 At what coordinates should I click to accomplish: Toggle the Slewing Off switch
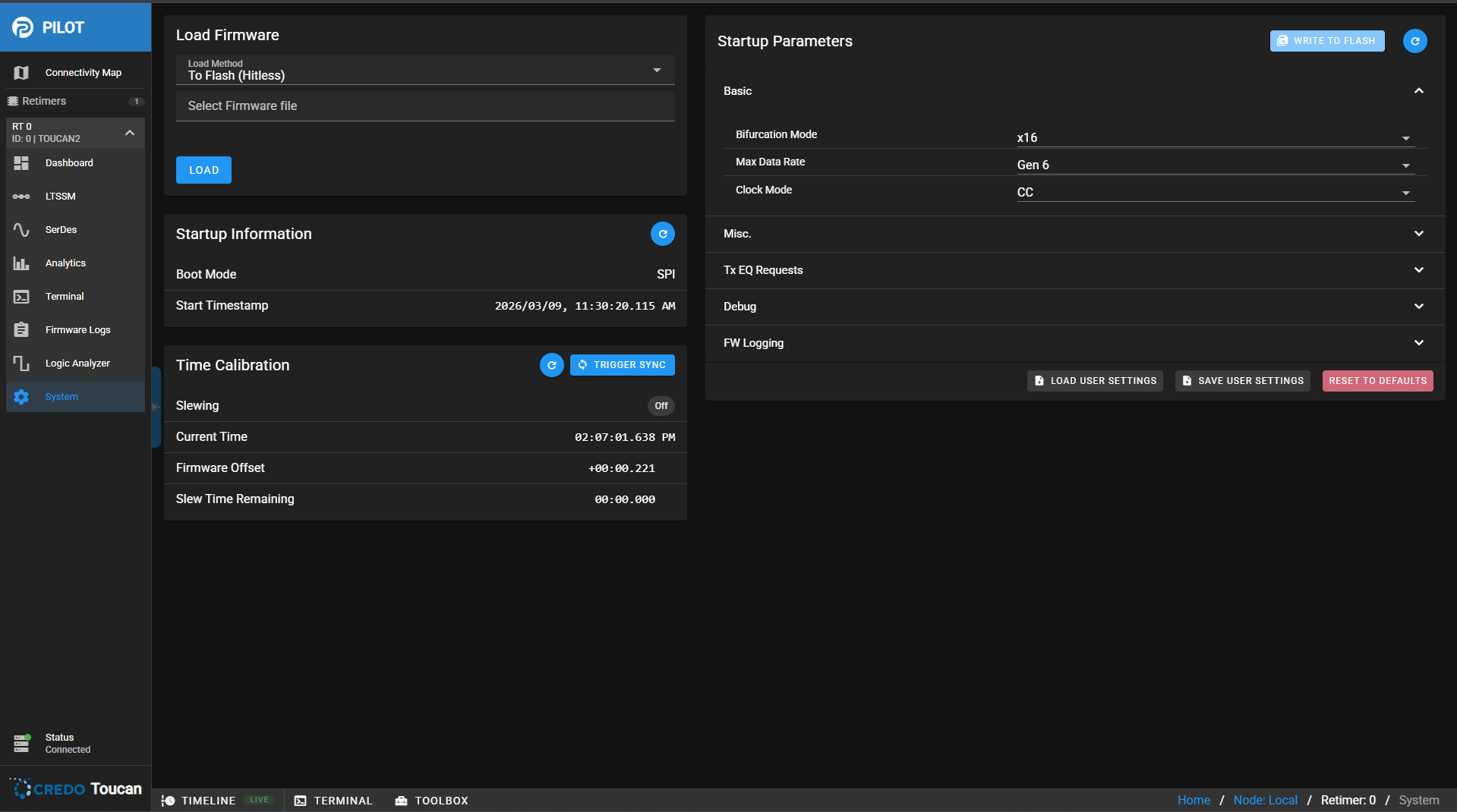click(661, 406)
